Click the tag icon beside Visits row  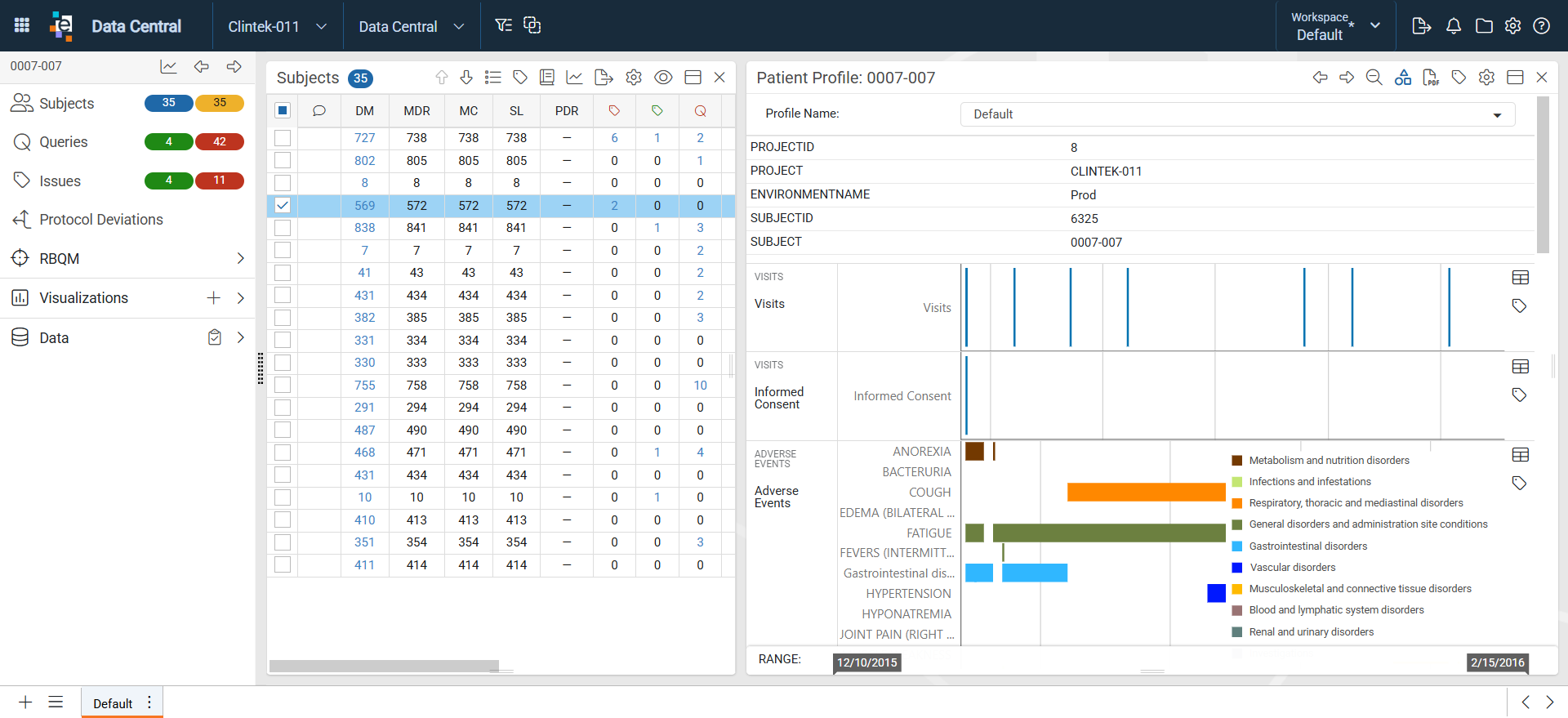1519,305
